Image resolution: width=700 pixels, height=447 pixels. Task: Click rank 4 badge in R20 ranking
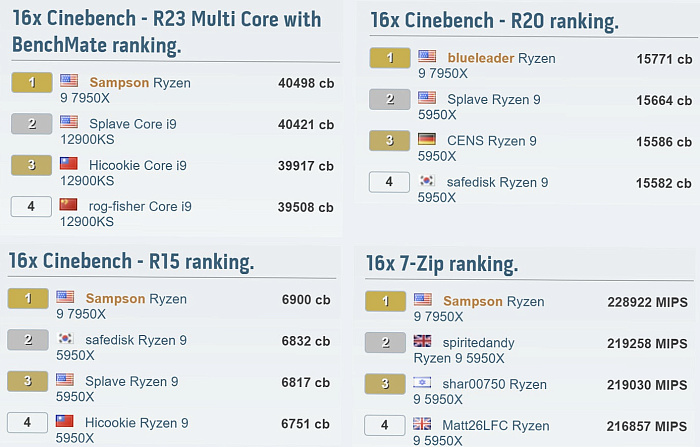point(389,182)
